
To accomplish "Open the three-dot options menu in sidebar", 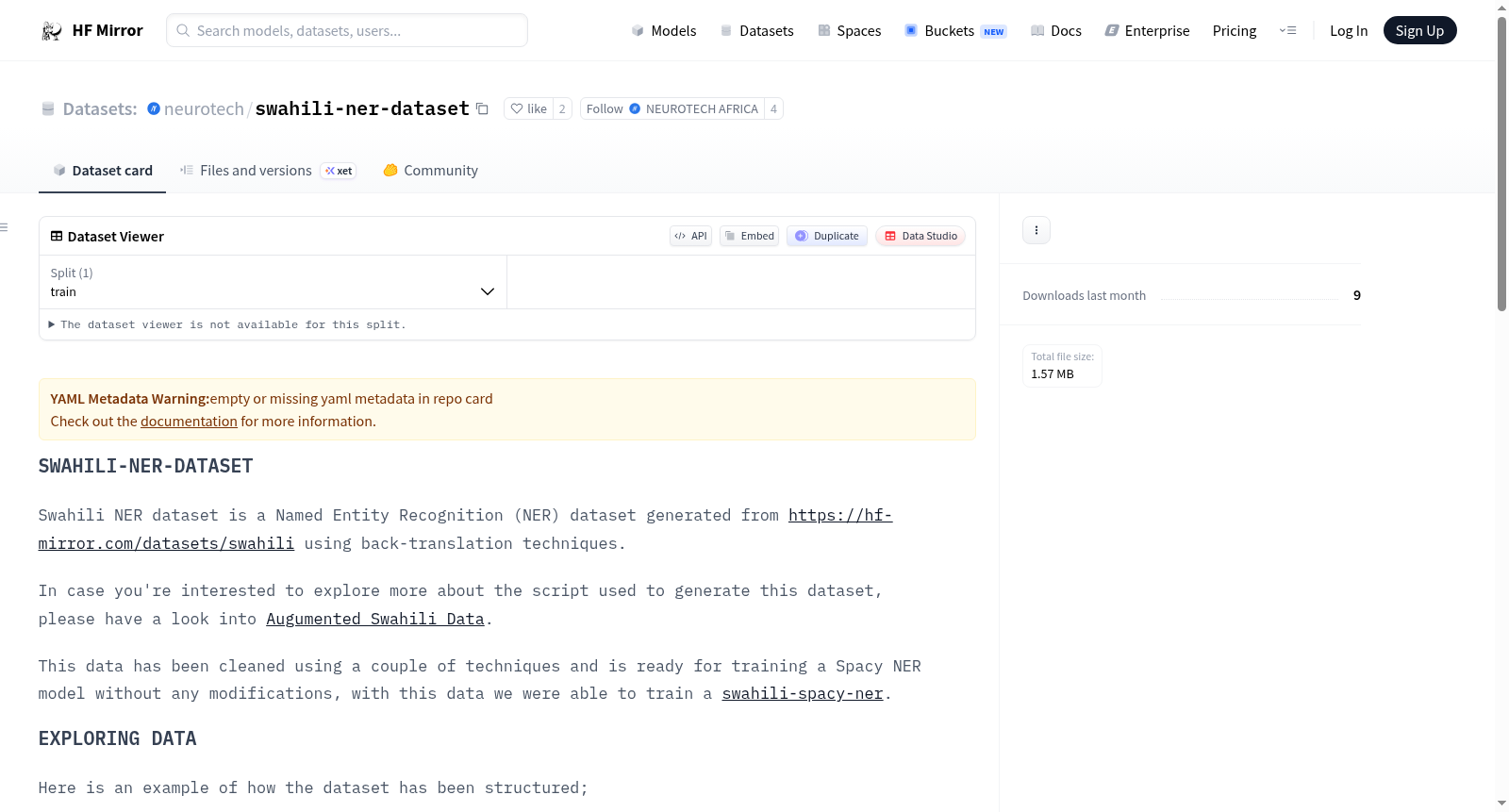I will coord(1036,230).
